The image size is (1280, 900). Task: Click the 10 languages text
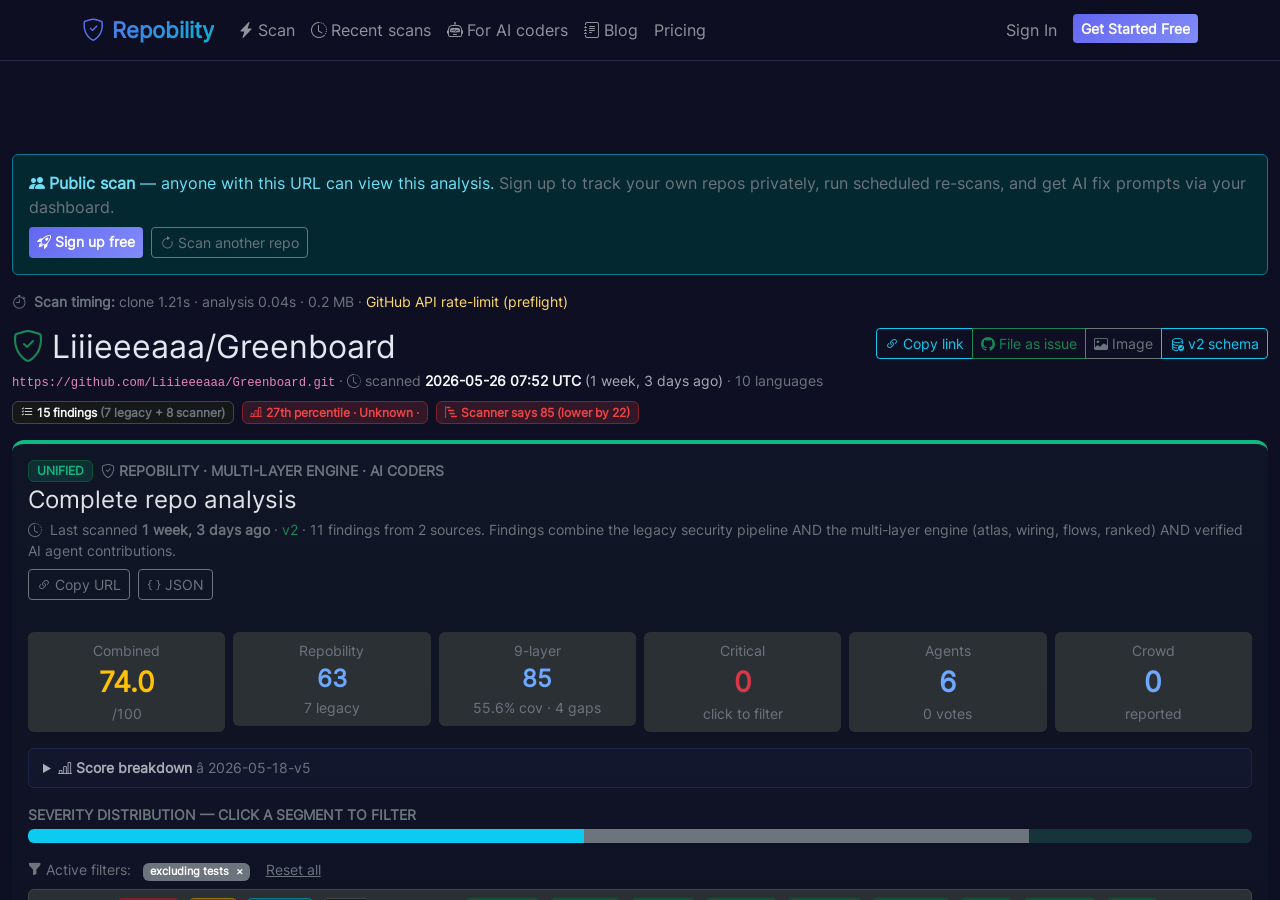pyautogui.click(x=779, y=381)
